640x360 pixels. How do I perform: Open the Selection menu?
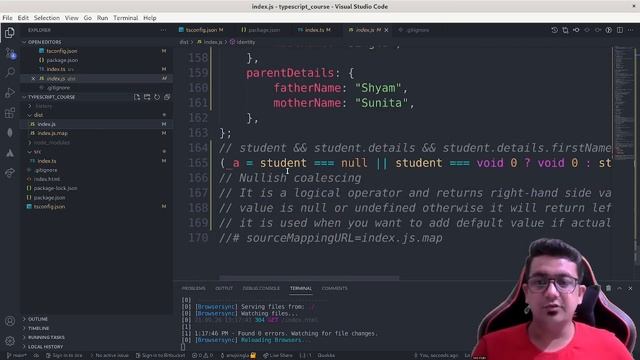click(x=47, y=18)
